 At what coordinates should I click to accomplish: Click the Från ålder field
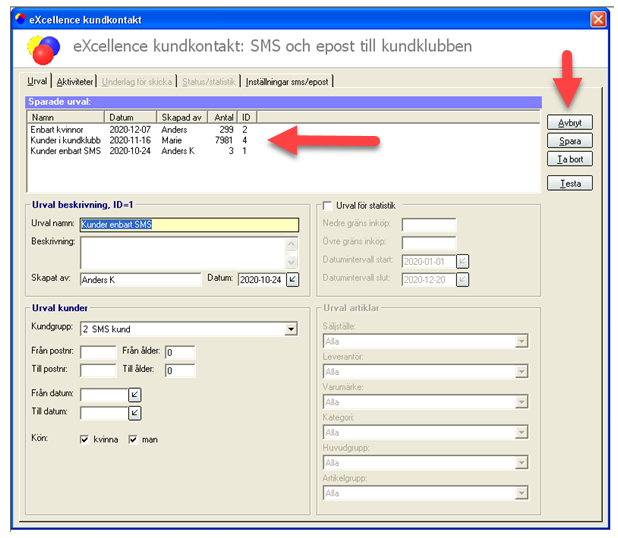(x=180, y=352)
